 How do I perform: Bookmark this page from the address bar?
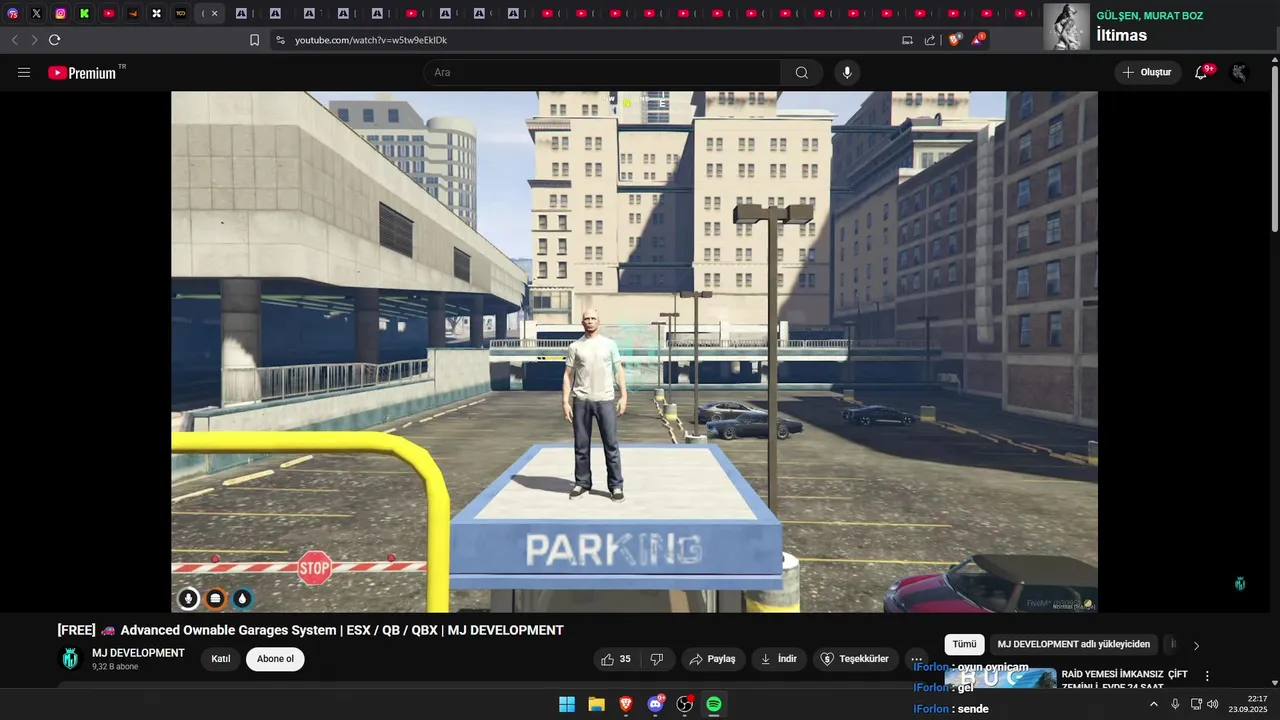coord(254,40)
